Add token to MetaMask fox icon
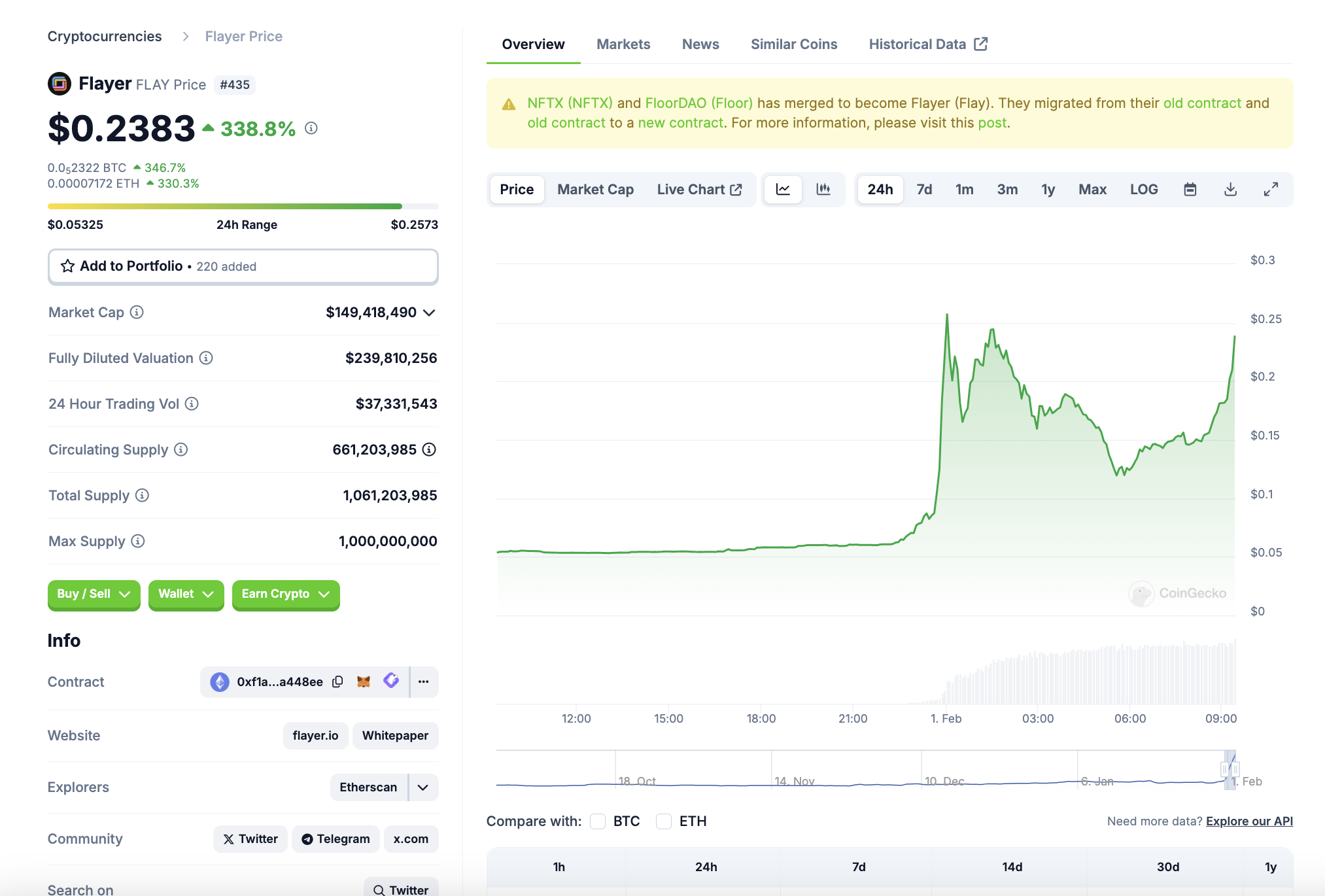Image resolution: width=1325 pixels, height=896 pixels. pos(364,681)
